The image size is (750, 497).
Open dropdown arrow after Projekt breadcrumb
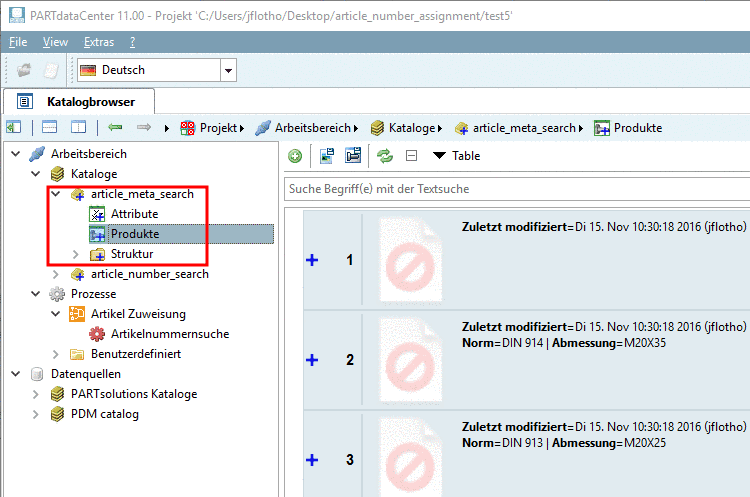point(242,128)
